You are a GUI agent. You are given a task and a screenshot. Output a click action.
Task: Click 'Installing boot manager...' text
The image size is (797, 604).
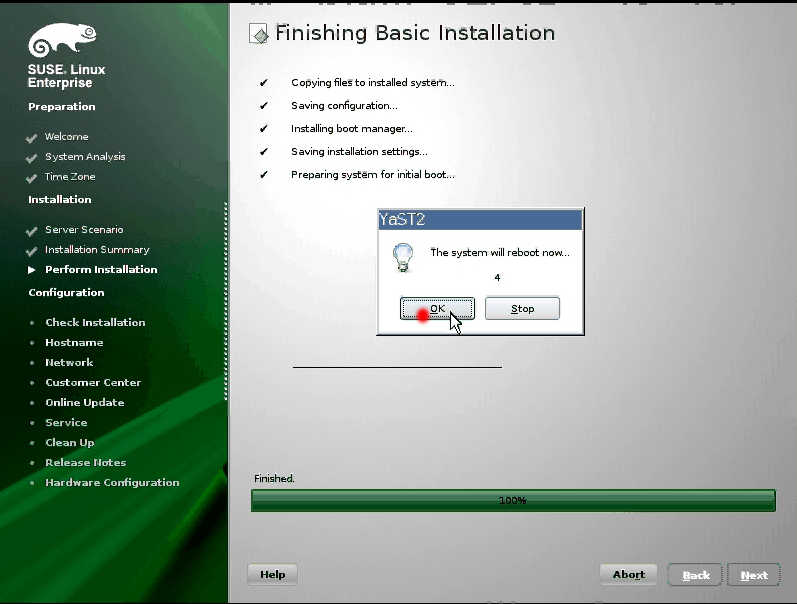click(352, 128)
